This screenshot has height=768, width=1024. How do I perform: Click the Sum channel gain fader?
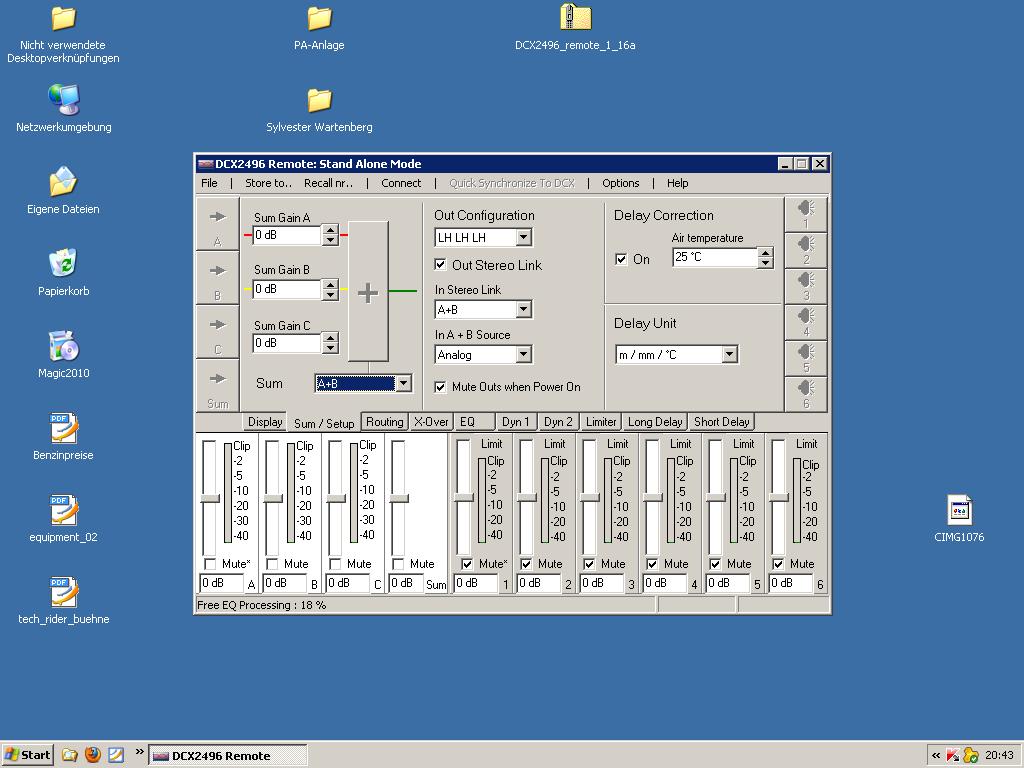(x=398, y=498)
